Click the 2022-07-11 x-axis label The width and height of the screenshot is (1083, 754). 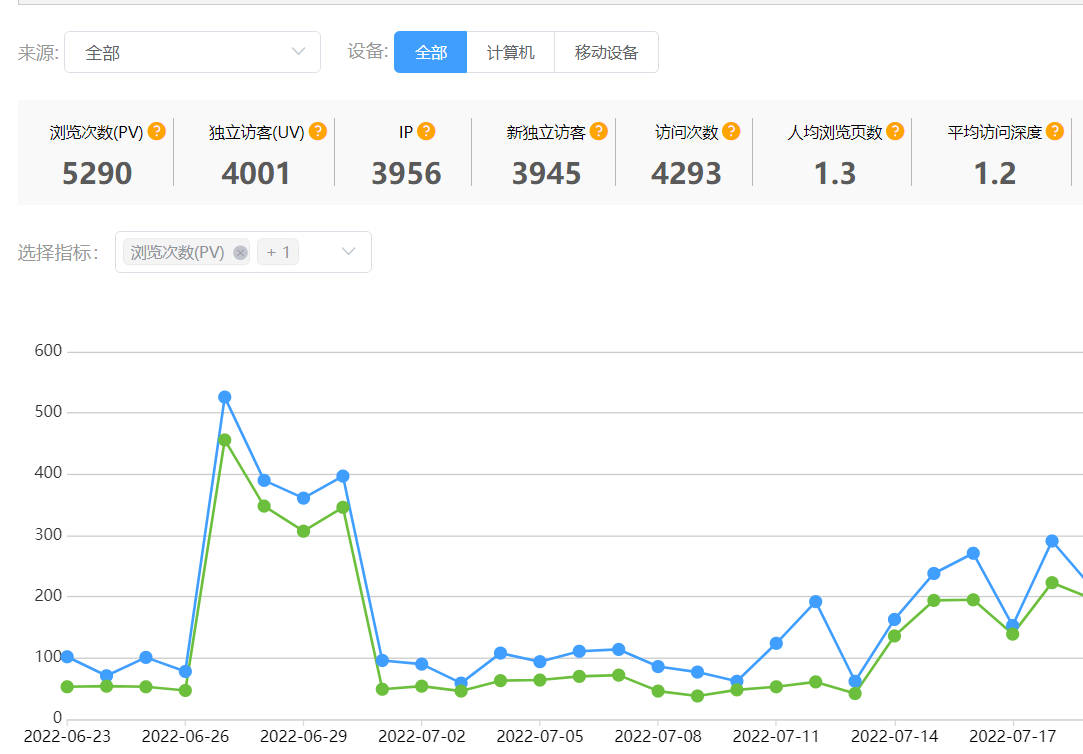[776, 736]
